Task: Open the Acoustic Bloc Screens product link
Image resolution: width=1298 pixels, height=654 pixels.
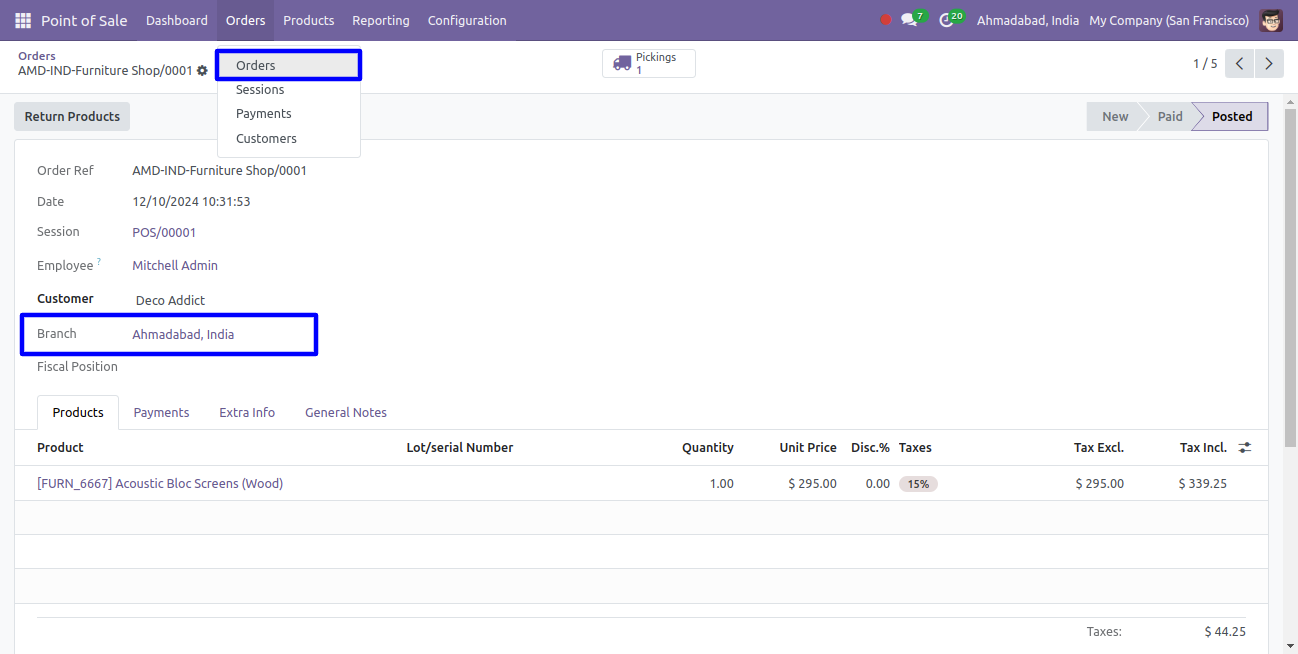Action: (160, 484)
